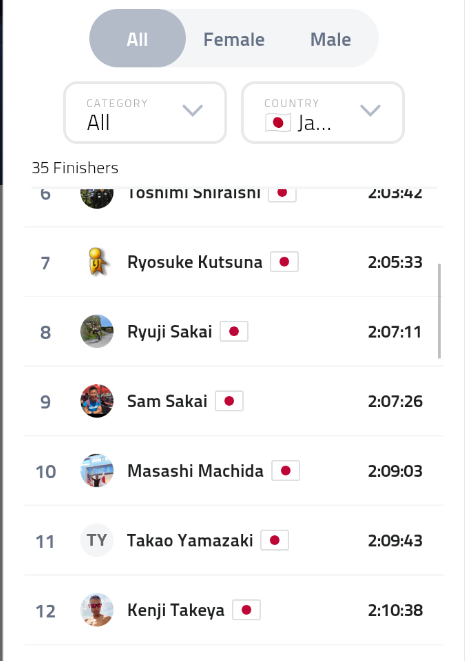Open Takao Yamazaki's result entry
Screen dimensions: 465x661
coord(234,540)
